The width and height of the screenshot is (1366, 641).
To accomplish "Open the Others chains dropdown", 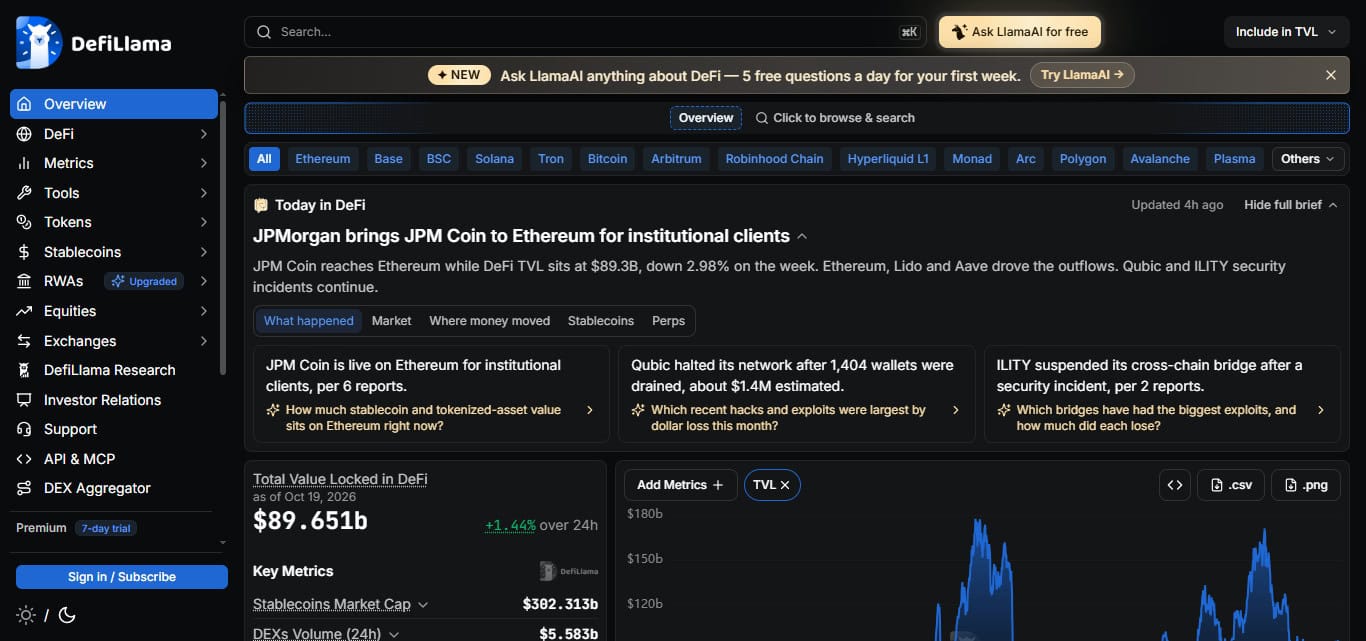I will 1308,159.
